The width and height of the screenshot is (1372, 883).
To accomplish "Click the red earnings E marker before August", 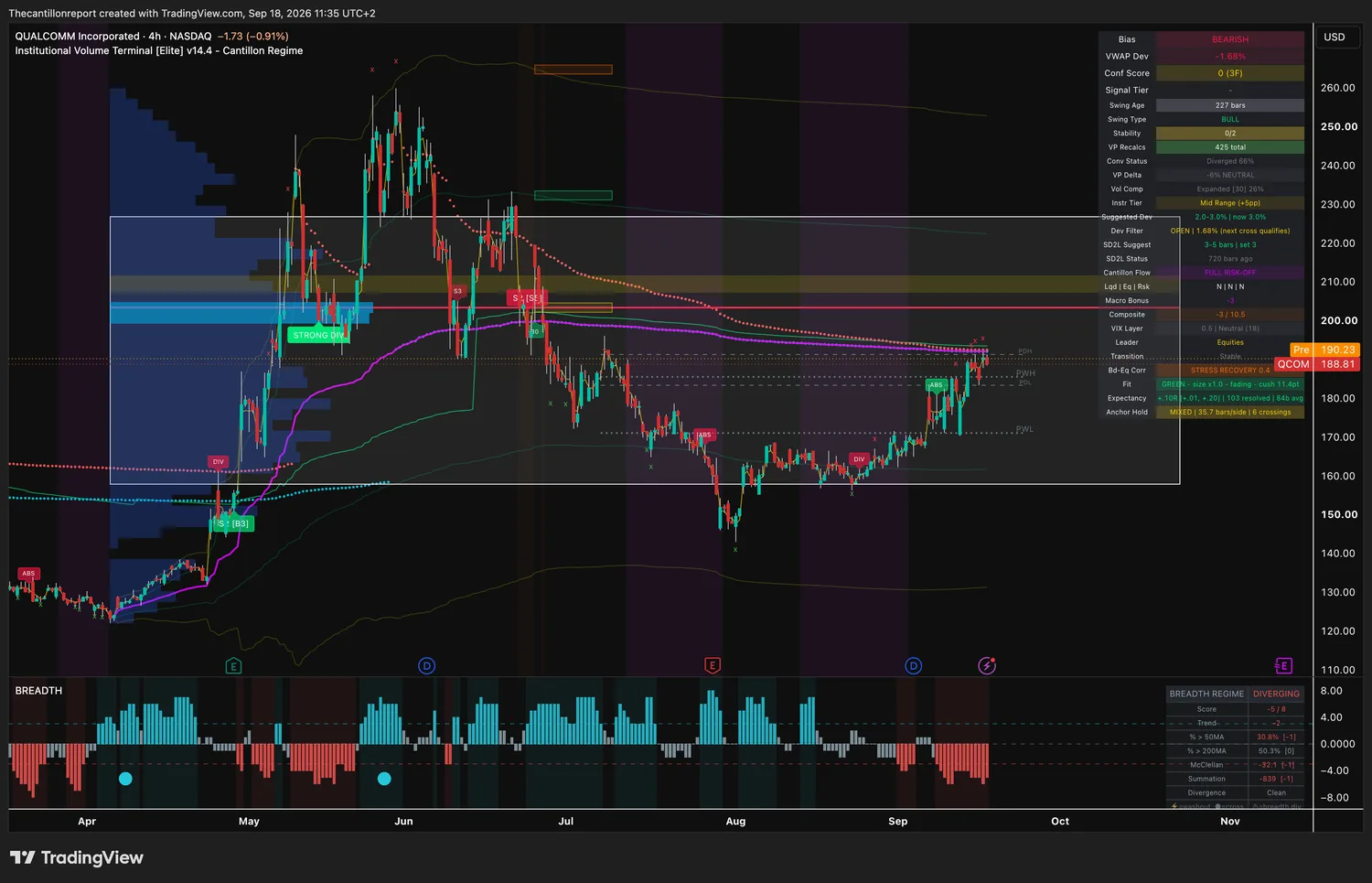I will pos(712,665).
